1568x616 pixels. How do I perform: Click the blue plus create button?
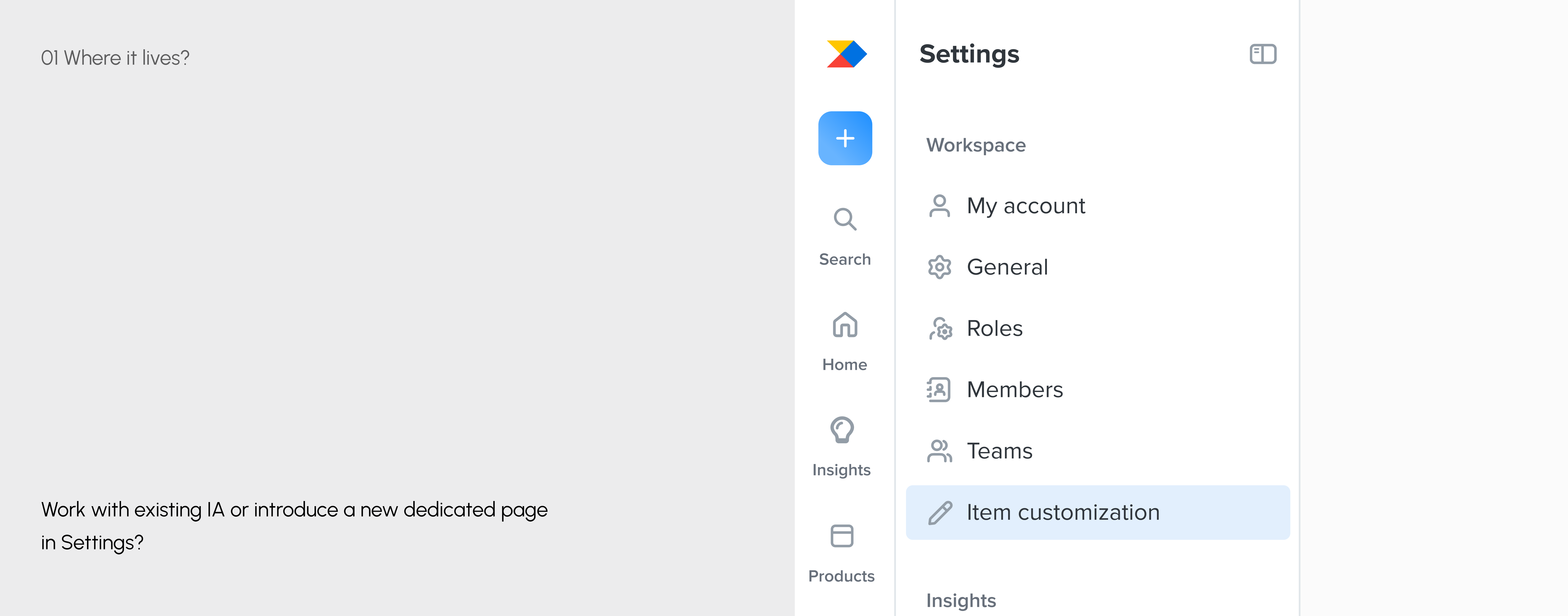845,138
